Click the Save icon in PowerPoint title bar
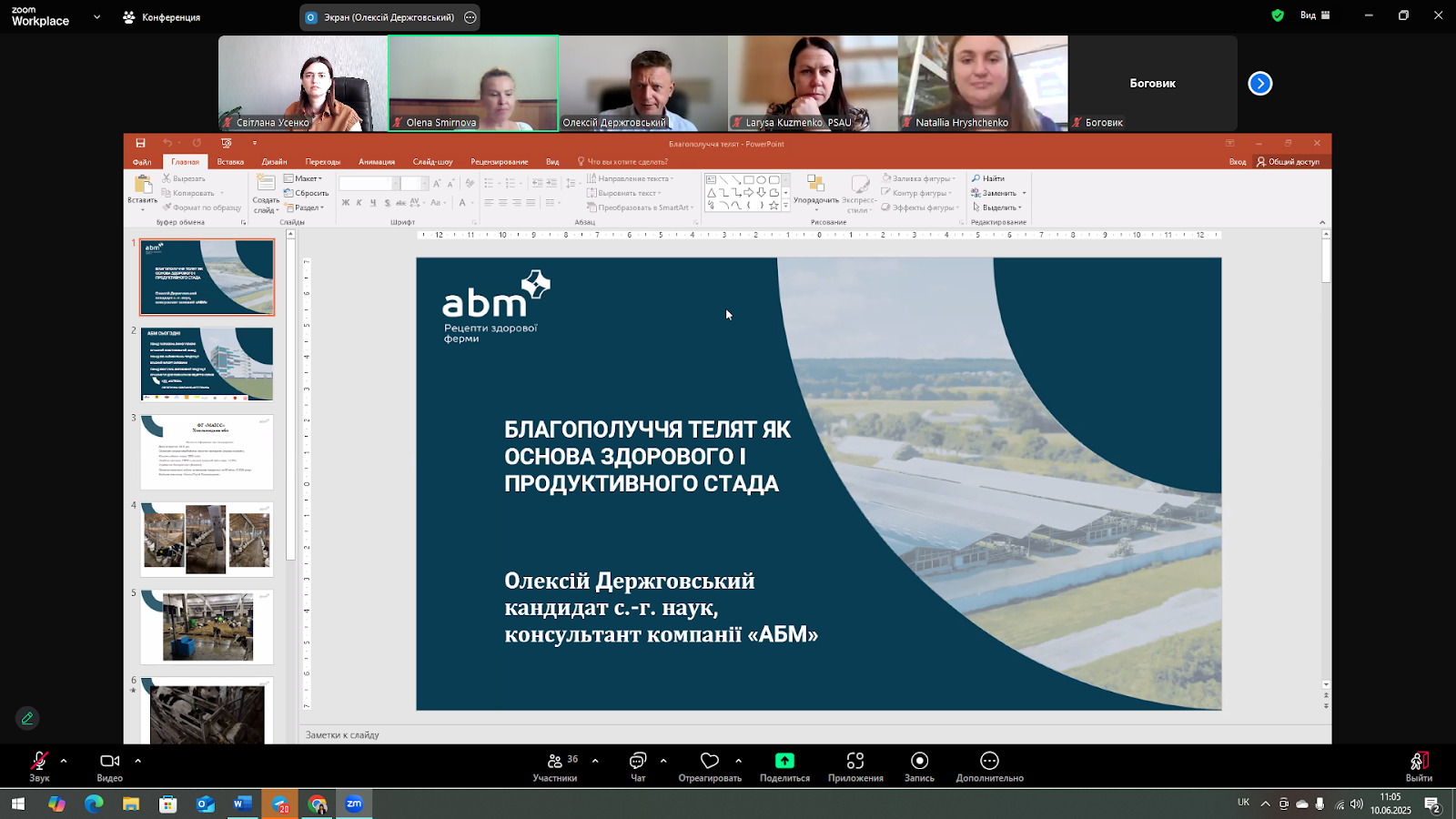The width and height of the screenshot is (1456, 819). [x=140, y=143]
